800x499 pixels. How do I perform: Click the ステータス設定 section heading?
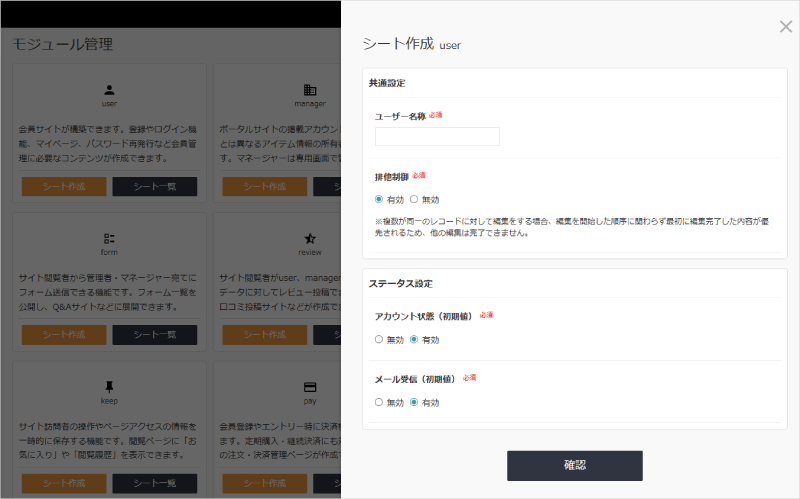401,284
